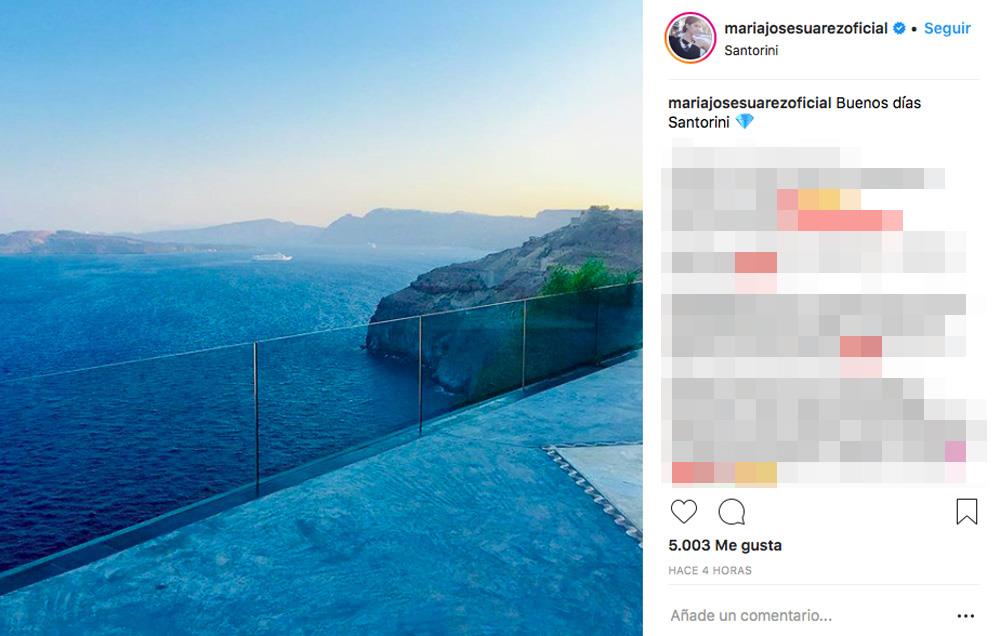Screen dimensions: 1000x636
Task: Open mariajosesuarezoficial's profile avatar
Action: [x=690, y=38]
